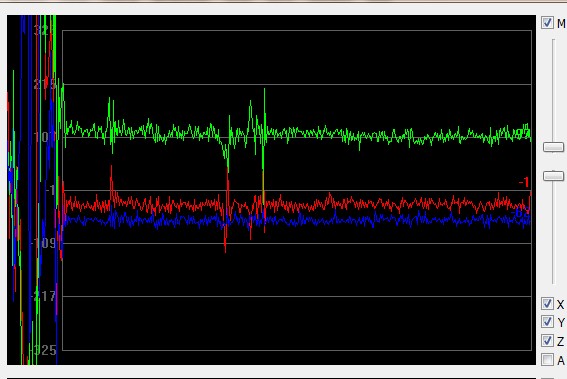Disable the Z axis checkbox
Image resolution: width=567 pixels, height=379 pixels.
[x=547, y=341]
